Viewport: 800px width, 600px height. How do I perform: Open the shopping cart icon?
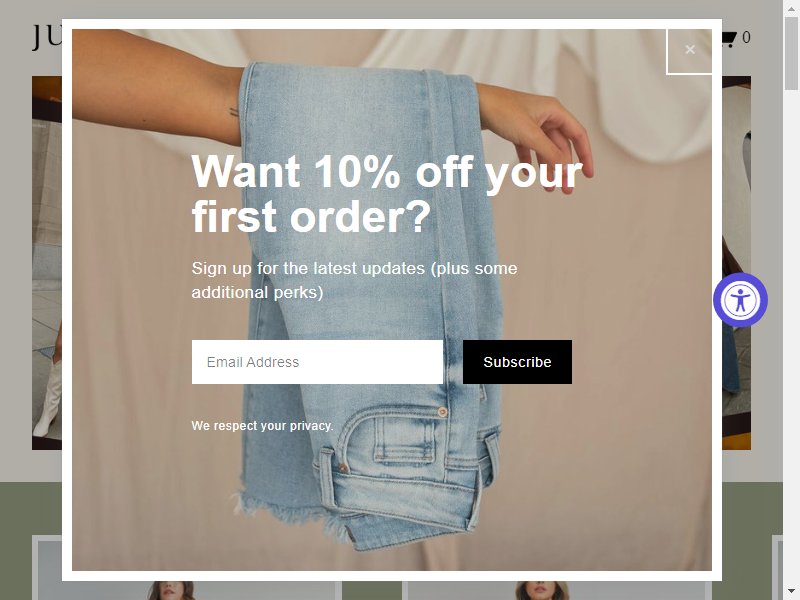[x=730, y=38]
